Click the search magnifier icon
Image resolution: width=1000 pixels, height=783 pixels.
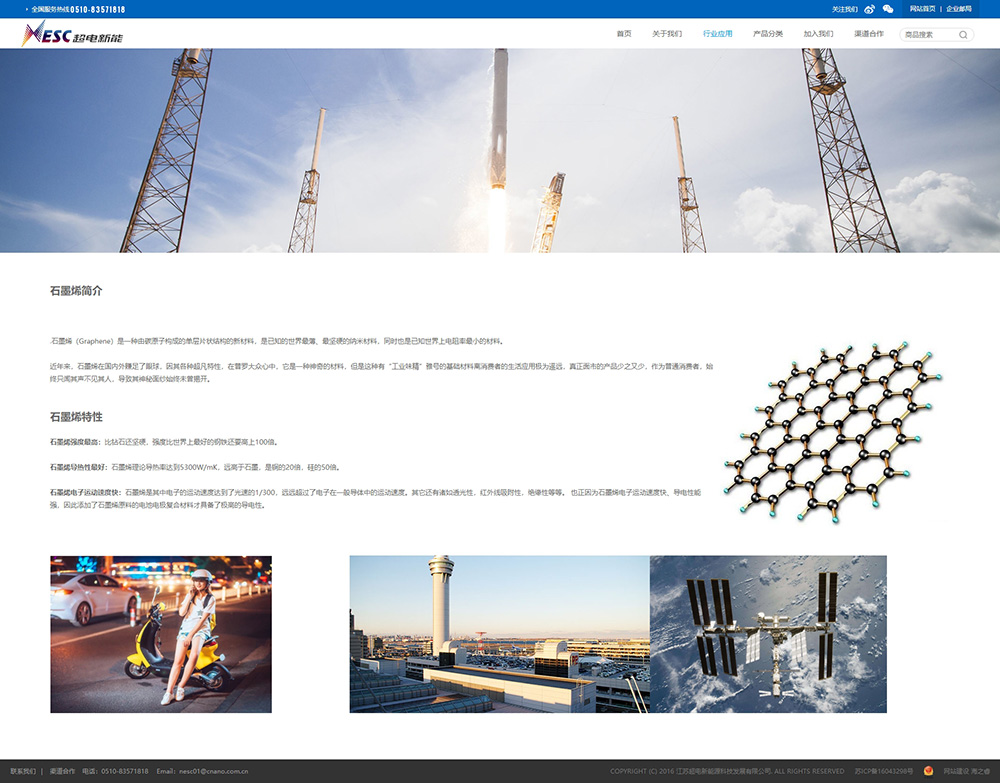pos(963,34)
